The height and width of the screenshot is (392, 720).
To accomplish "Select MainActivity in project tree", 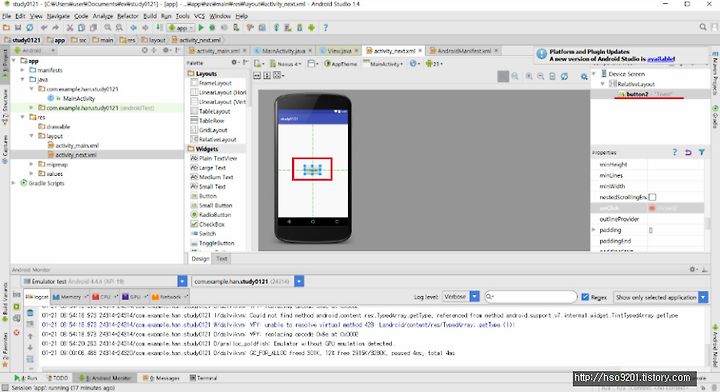I will coord(78,98).
